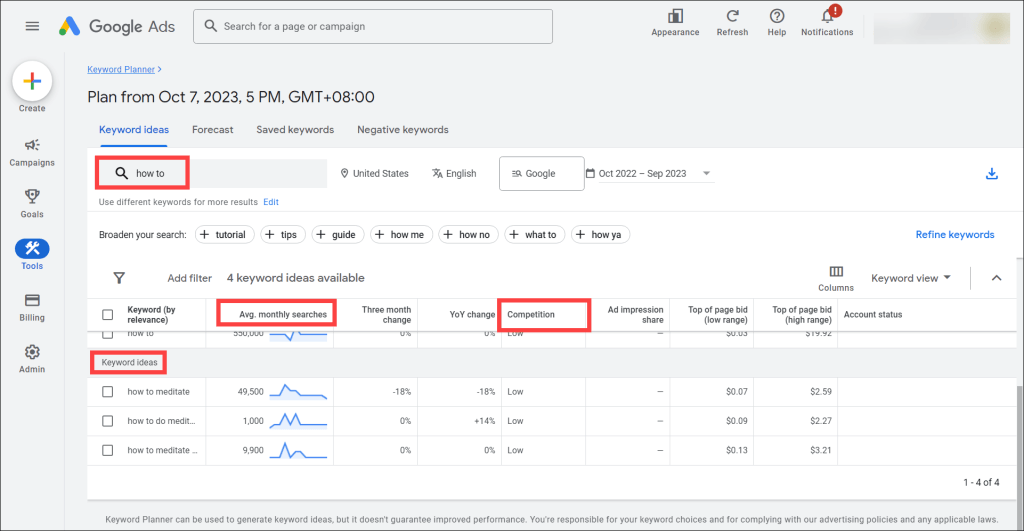Open Campaigns in the sidebar
Screen dimensions: 1024x531
pos(32,153)
